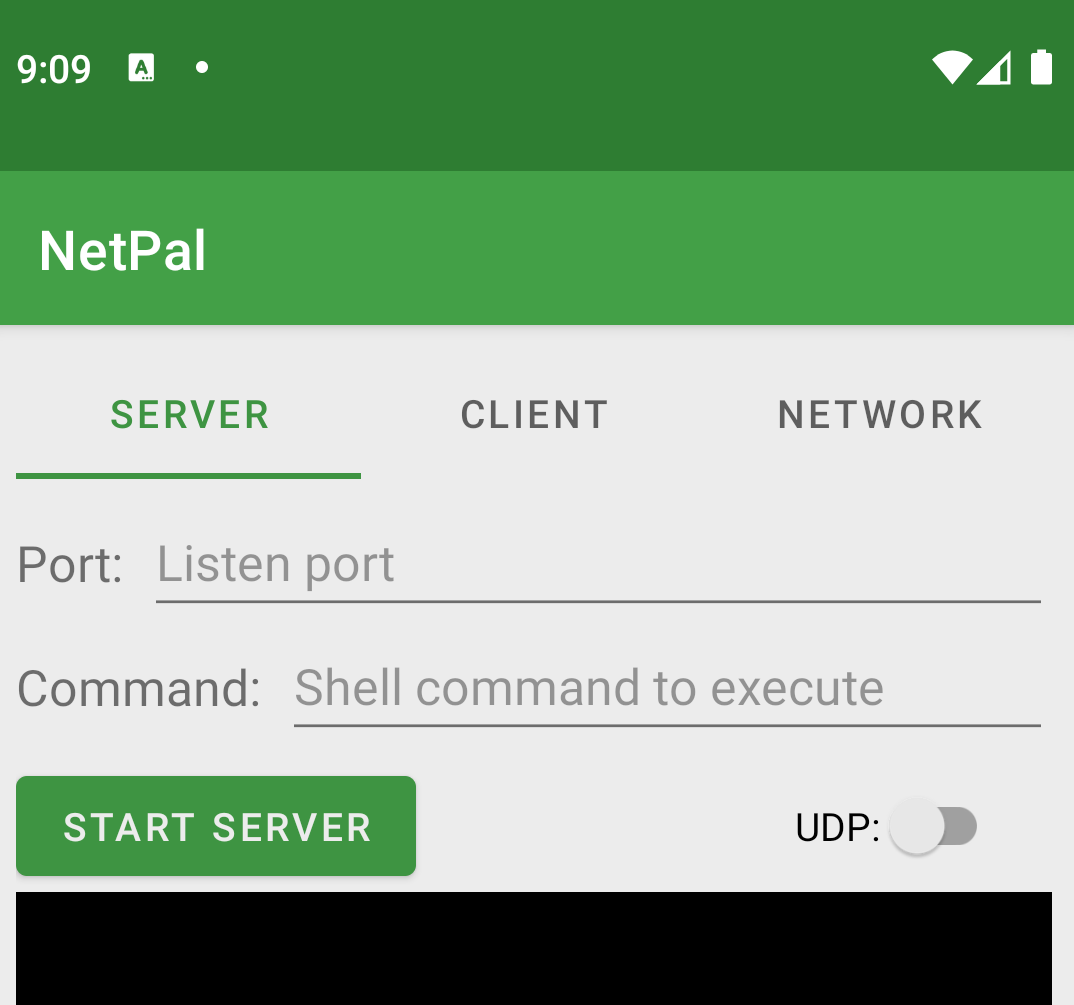Screen dimensions: 1074x1005
Task: Switch to the Server tab
Action: 188,415
